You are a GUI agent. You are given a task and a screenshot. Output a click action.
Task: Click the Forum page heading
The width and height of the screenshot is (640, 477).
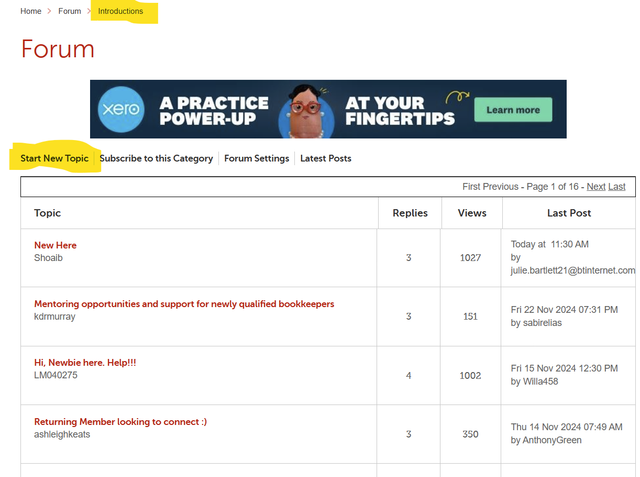58,49
